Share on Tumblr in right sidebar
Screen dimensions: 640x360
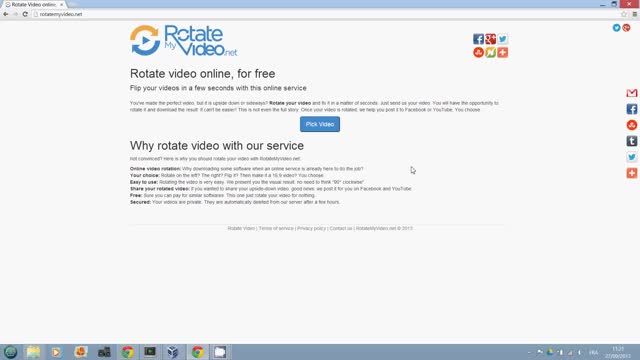pyautogui.click(x=632, y=141)
